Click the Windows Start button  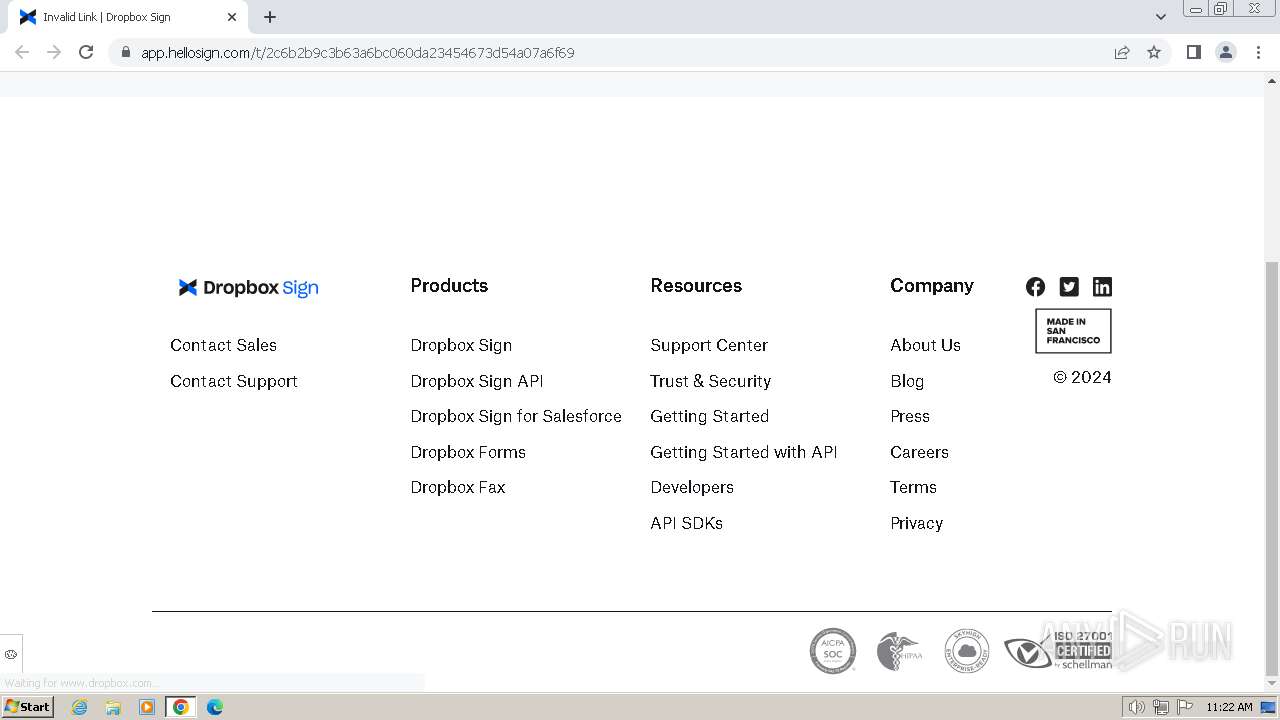pyautogui.click(x=28, y=707)
